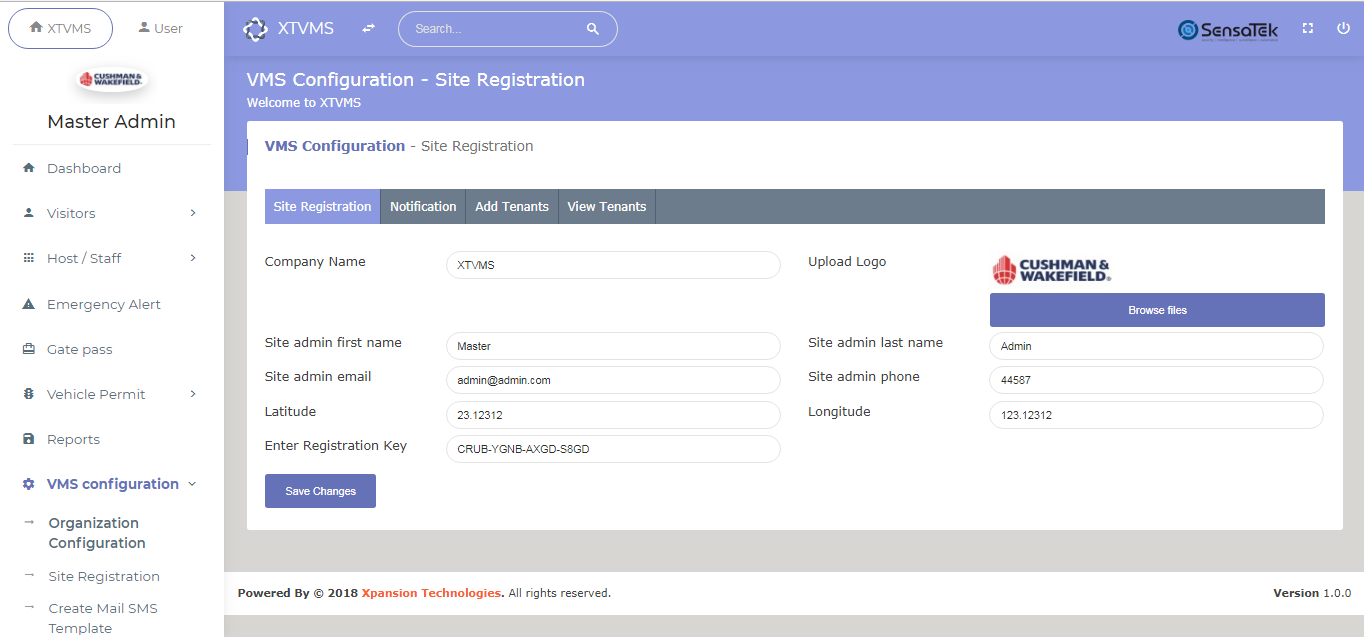
Task: Click the home icon in XTVMS tab
Action: point(36,28)
